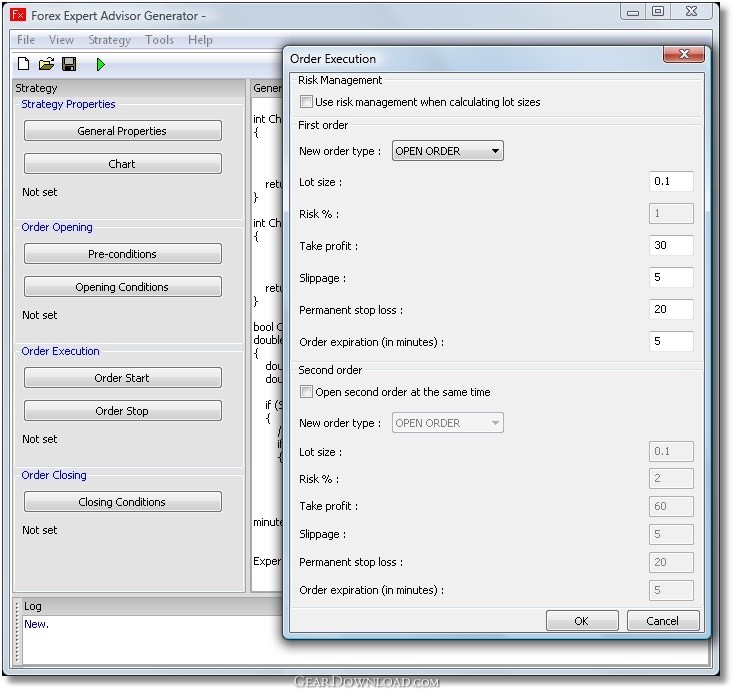Screen dimensions: 734x690
Task: Open the Strategy menu
Action: (110, 40)
